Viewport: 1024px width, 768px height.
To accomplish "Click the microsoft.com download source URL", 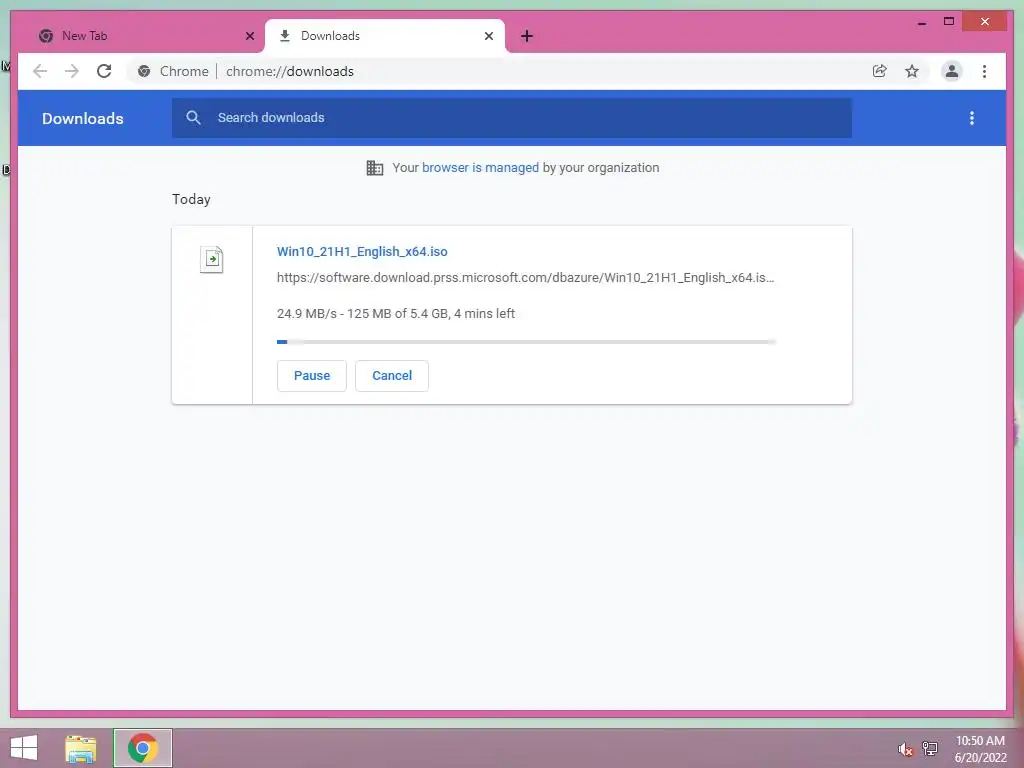I will 526,278.
